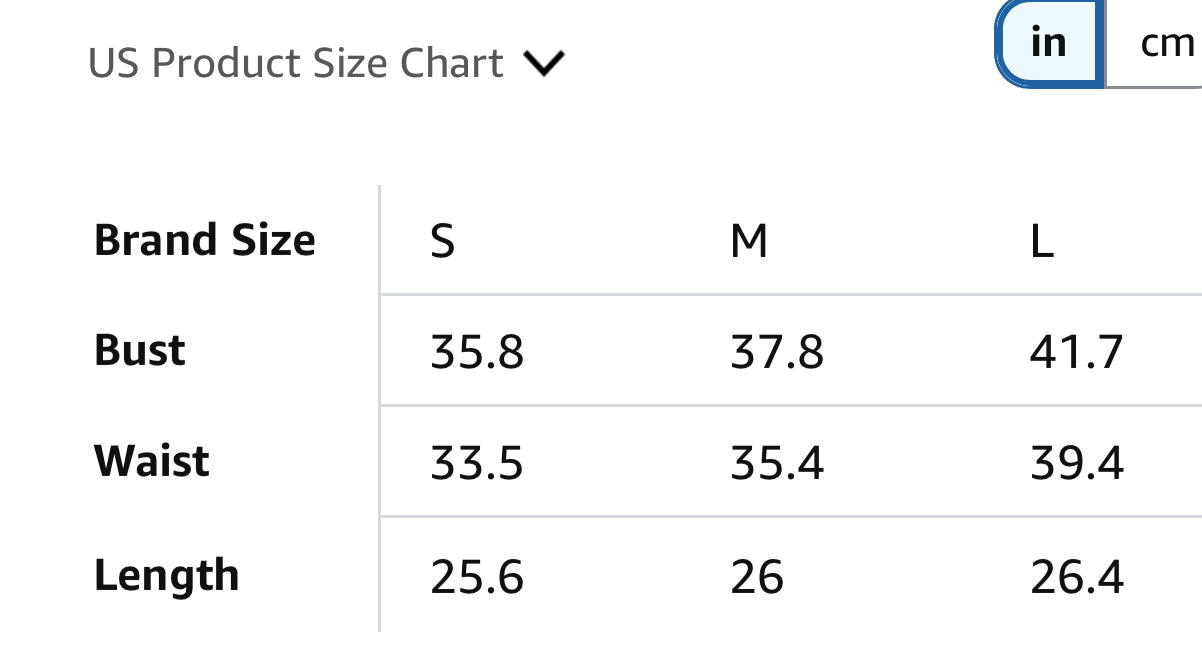
Task: Click the 41.7 bust value for L
Action: [x=1077, y=352]
